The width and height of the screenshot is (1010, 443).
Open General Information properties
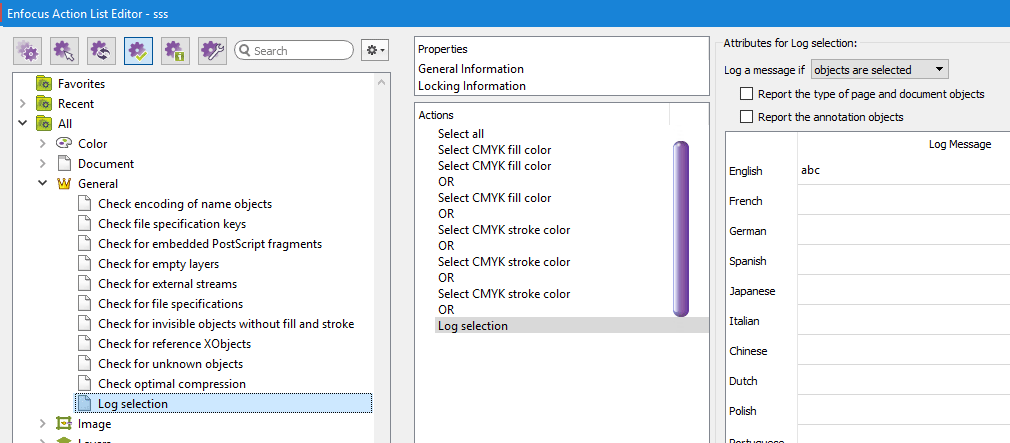pos(471,68)
